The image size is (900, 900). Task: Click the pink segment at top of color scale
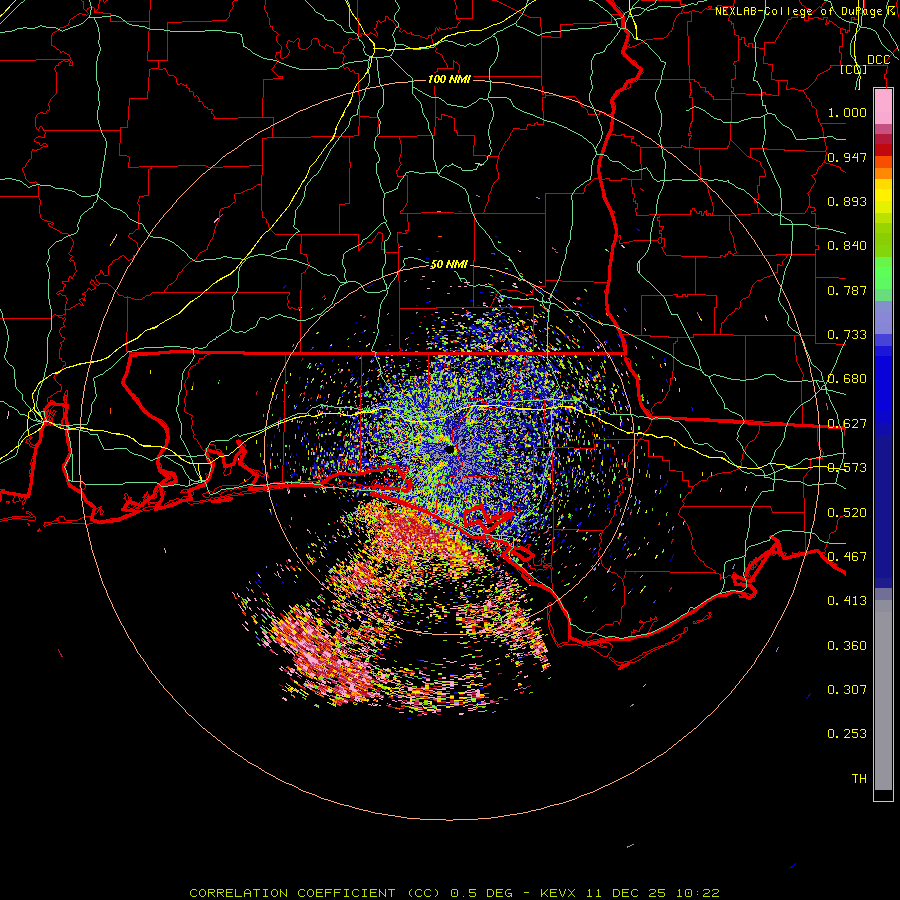pyautogui.click(x=883, y=107)
